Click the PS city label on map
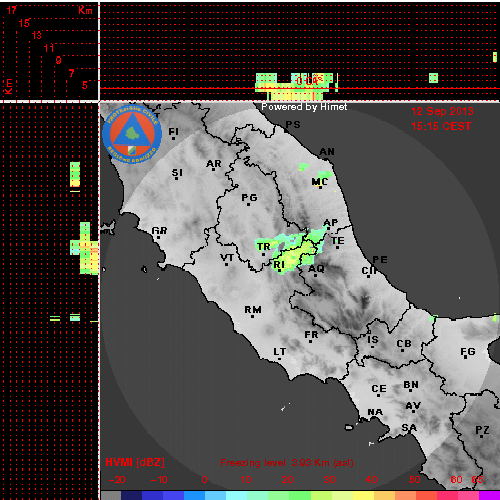Viewport: 500px width, 500px height. click(293, 125)
